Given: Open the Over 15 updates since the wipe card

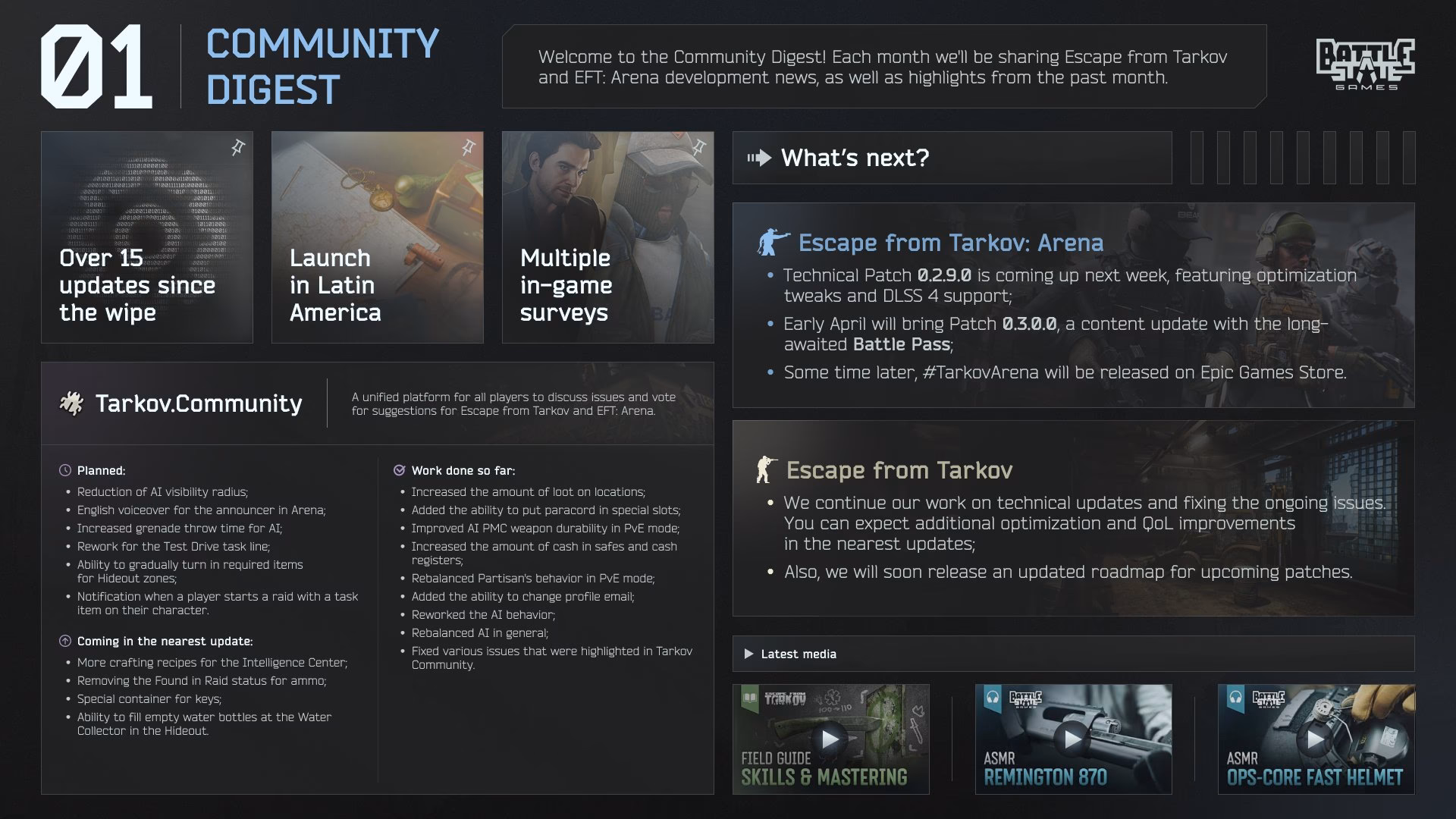Looking at the screenshot, I should coord(147,237).
